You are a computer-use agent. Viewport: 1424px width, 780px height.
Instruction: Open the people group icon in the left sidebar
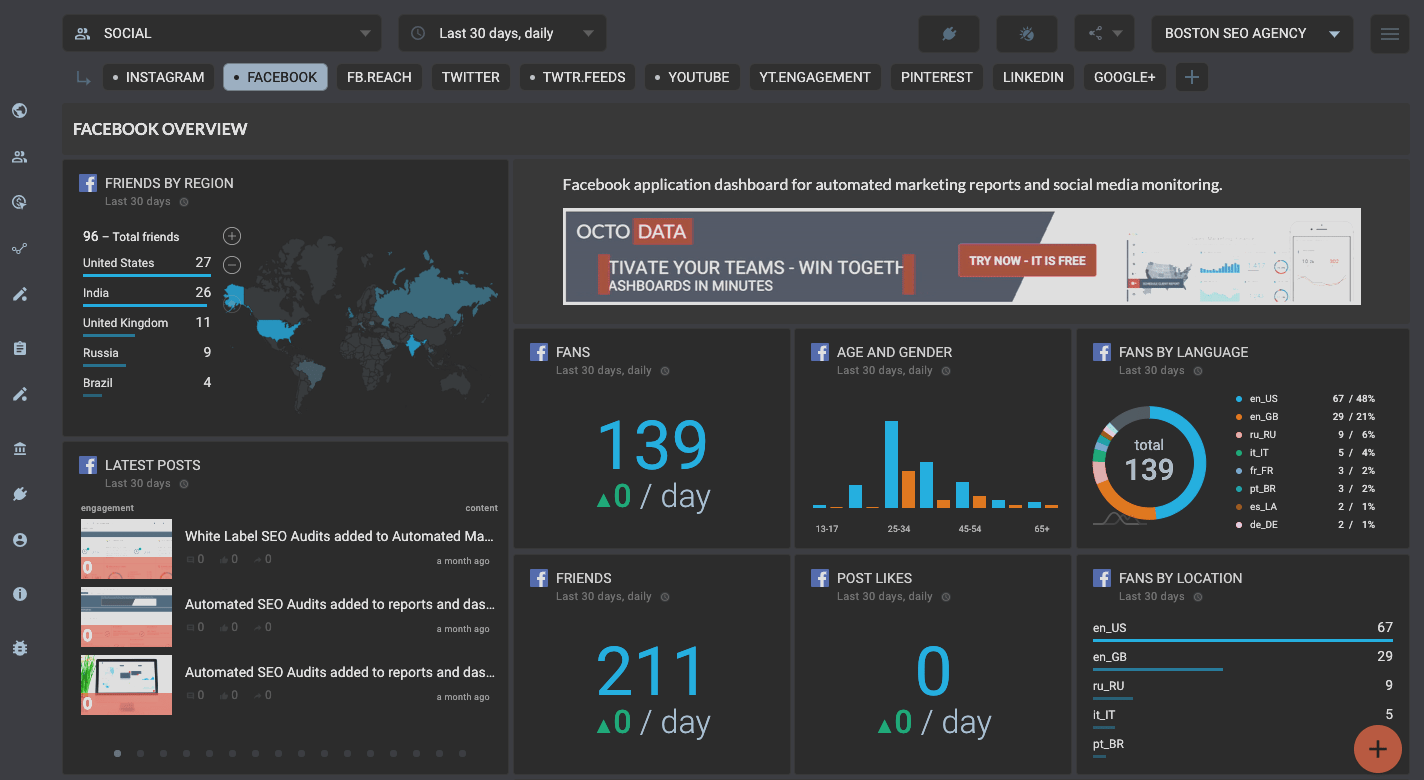(x=19, y=157)
